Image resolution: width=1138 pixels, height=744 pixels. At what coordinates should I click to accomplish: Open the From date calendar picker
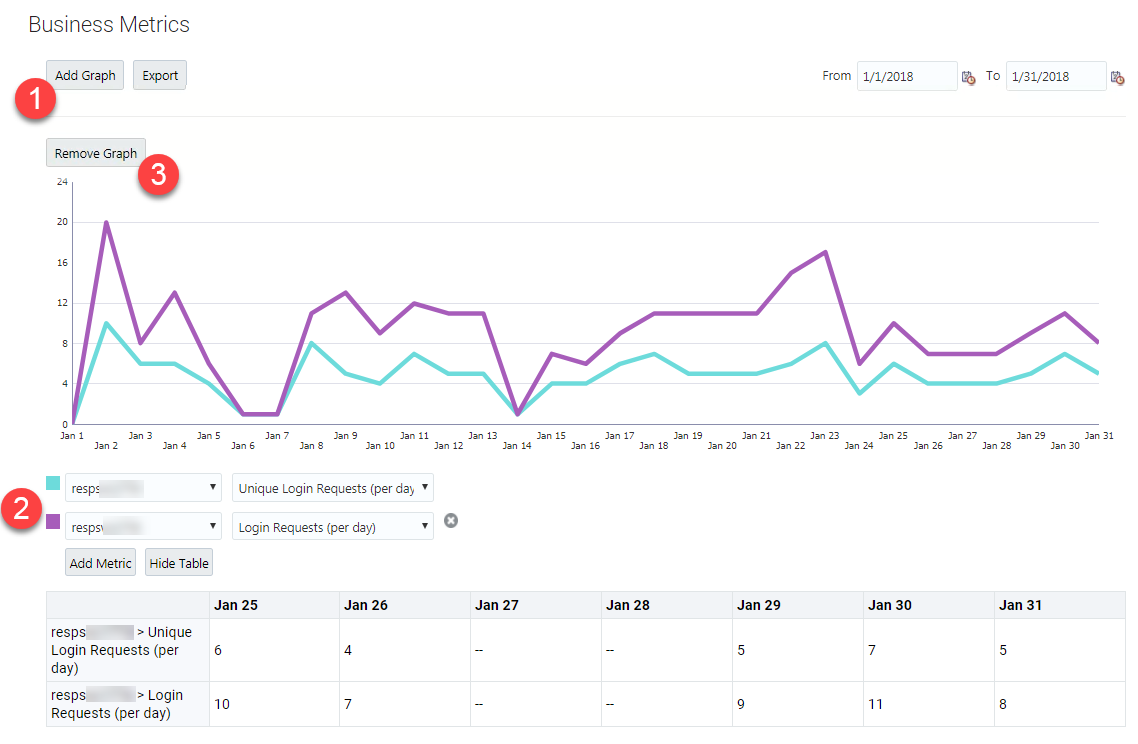point(968,76)
